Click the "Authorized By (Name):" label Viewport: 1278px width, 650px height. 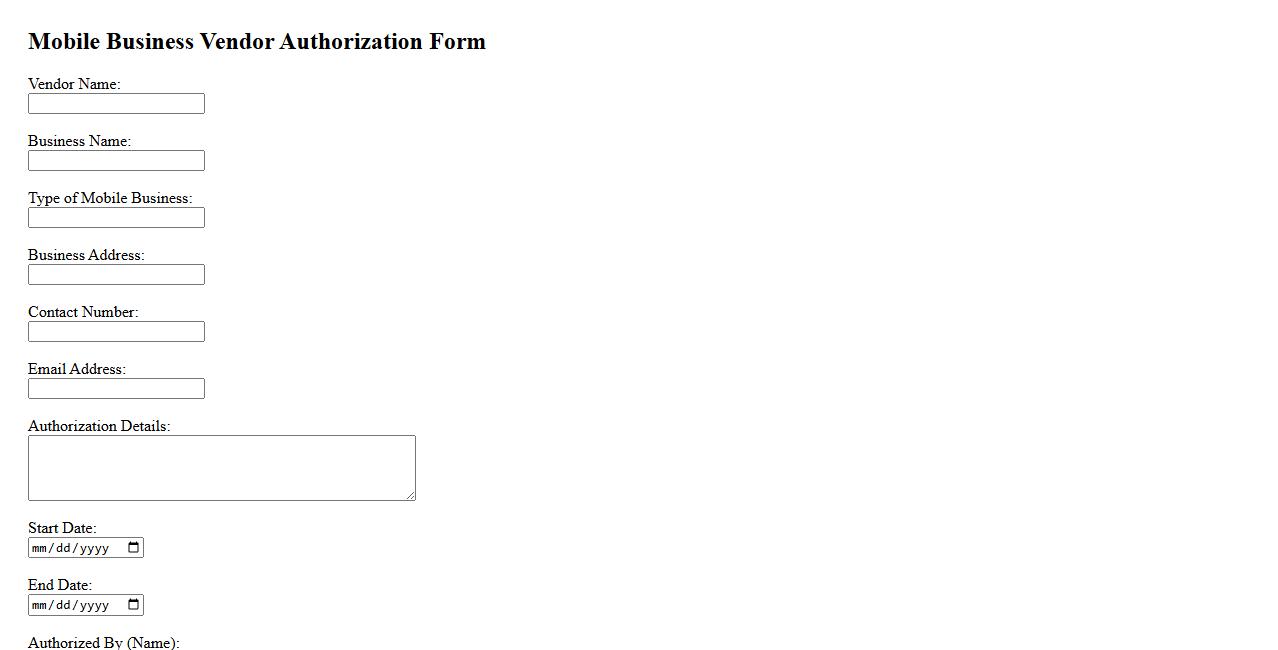[103, 642]
